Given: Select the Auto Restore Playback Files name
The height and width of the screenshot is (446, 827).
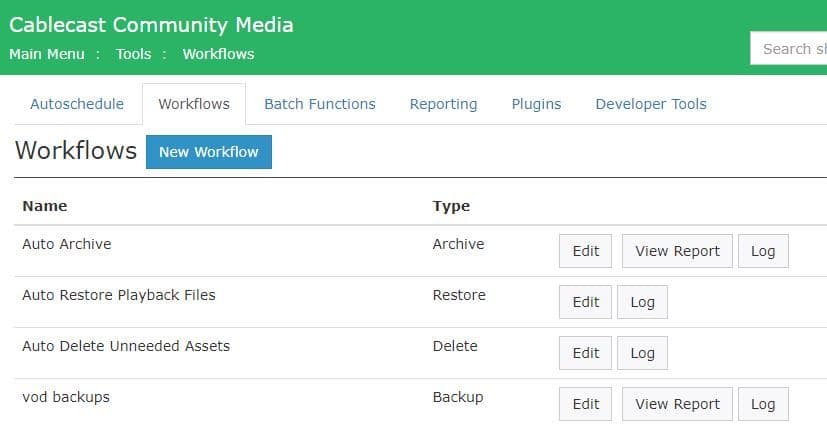Looking at the screenshot, I should tap(119, 295).
